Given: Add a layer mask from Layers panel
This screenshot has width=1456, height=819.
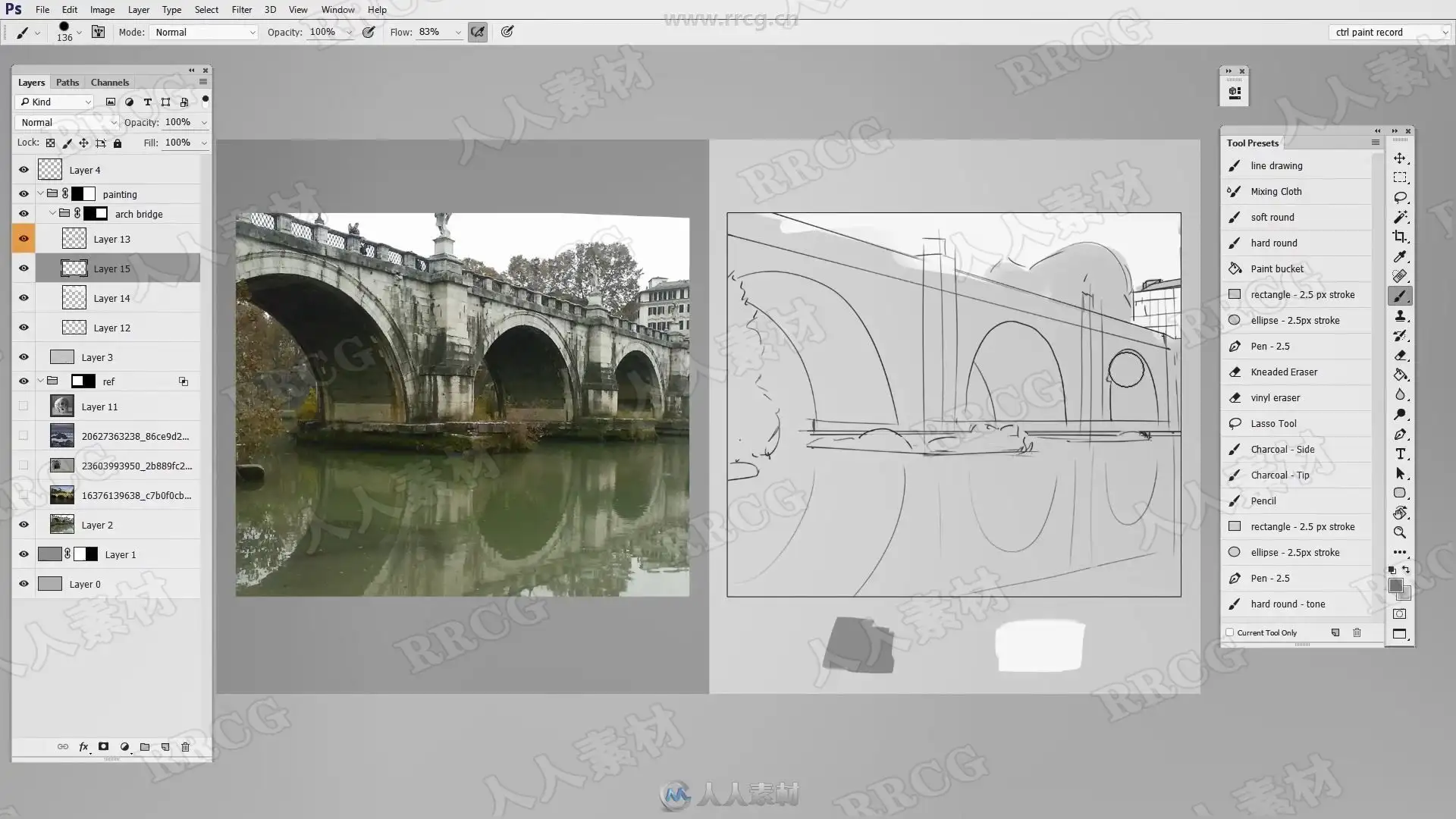Looking at the screenshot, I should pyautogui.click(x=104, y=747).
